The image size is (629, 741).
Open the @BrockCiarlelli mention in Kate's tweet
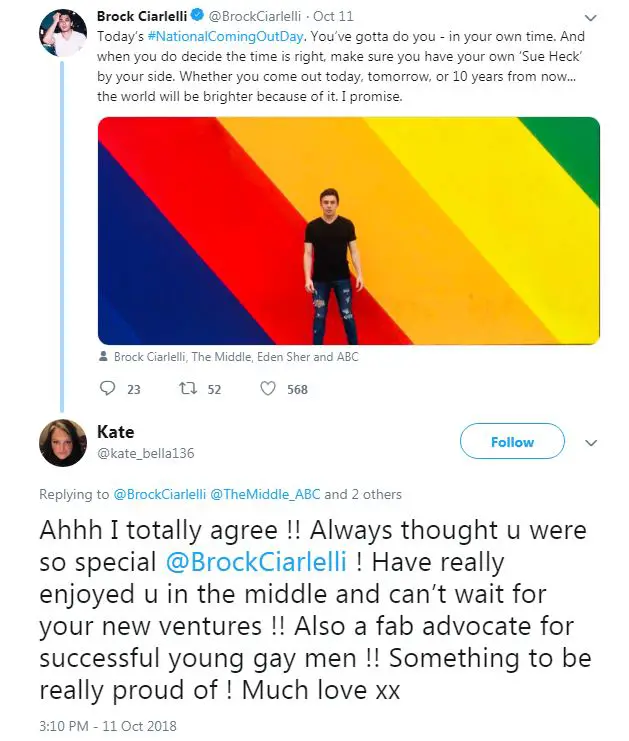257,562
